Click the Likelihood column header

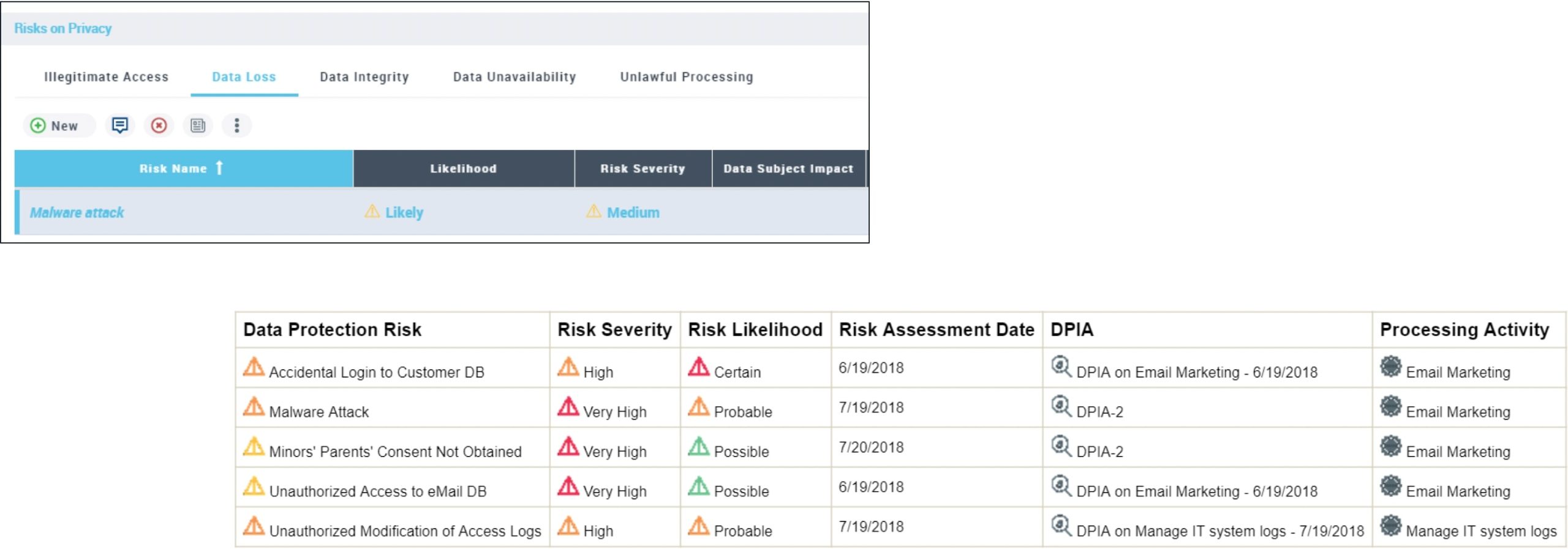[463, 168]
